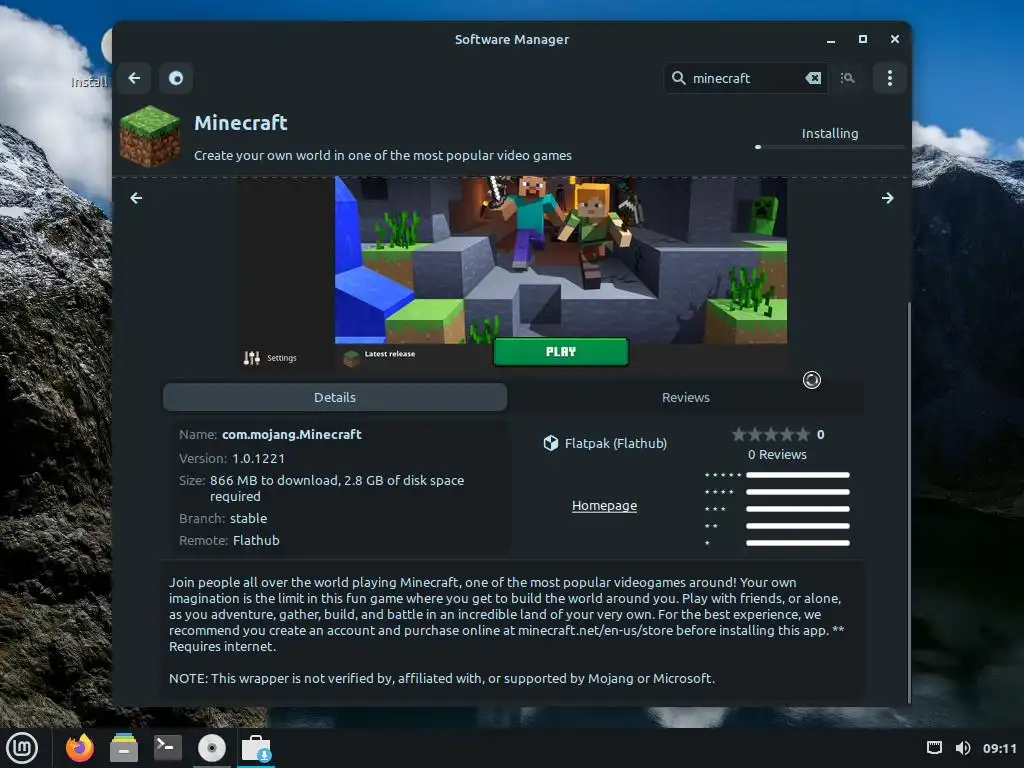Click the Flathub remote value

(x=256, y=541)
